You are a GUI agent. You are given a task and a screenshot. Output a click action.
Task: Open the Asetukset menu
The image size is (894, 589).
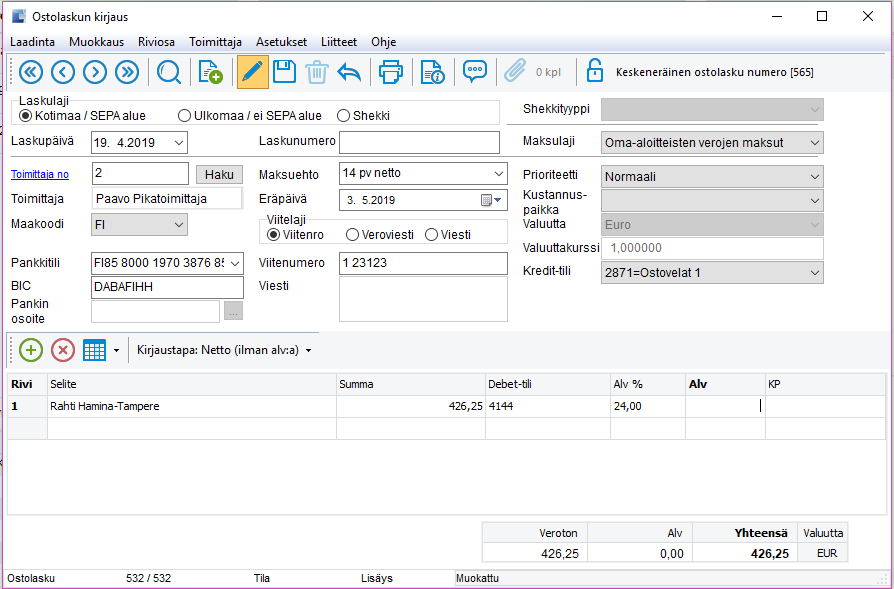click(x=281, y=42)
